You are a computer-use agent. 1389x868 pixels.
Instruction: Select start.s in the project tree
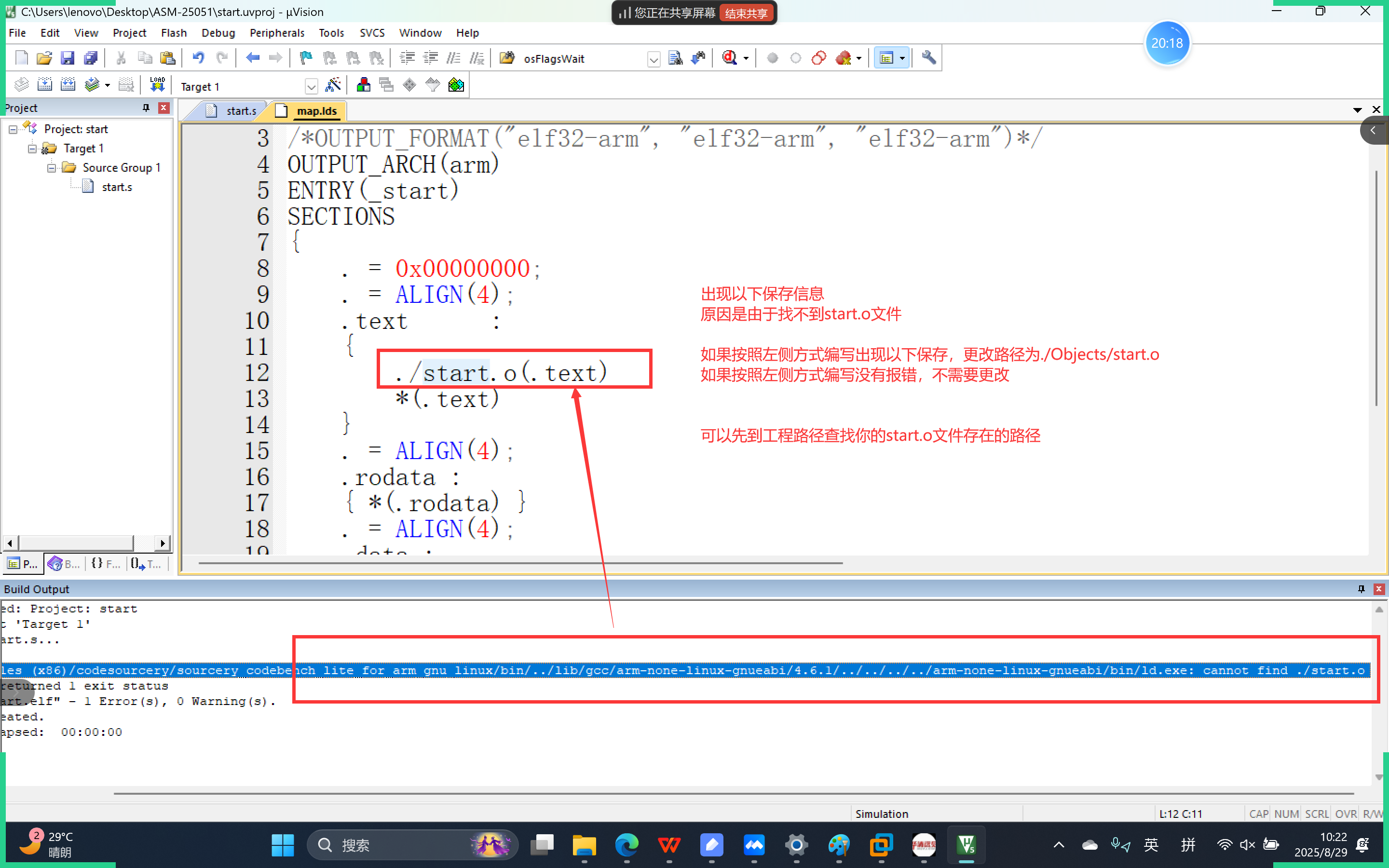click(117, 187)
